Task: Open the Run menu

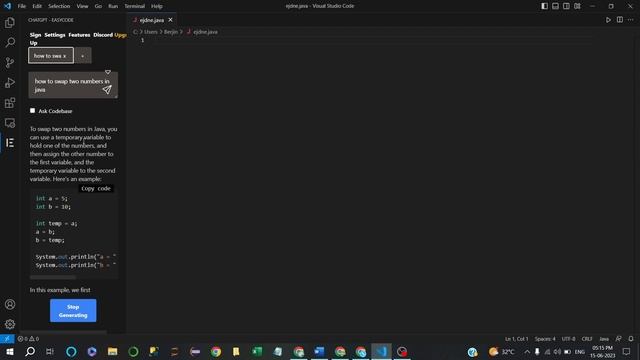Action: pyautogui.click(x=113, y=6)
